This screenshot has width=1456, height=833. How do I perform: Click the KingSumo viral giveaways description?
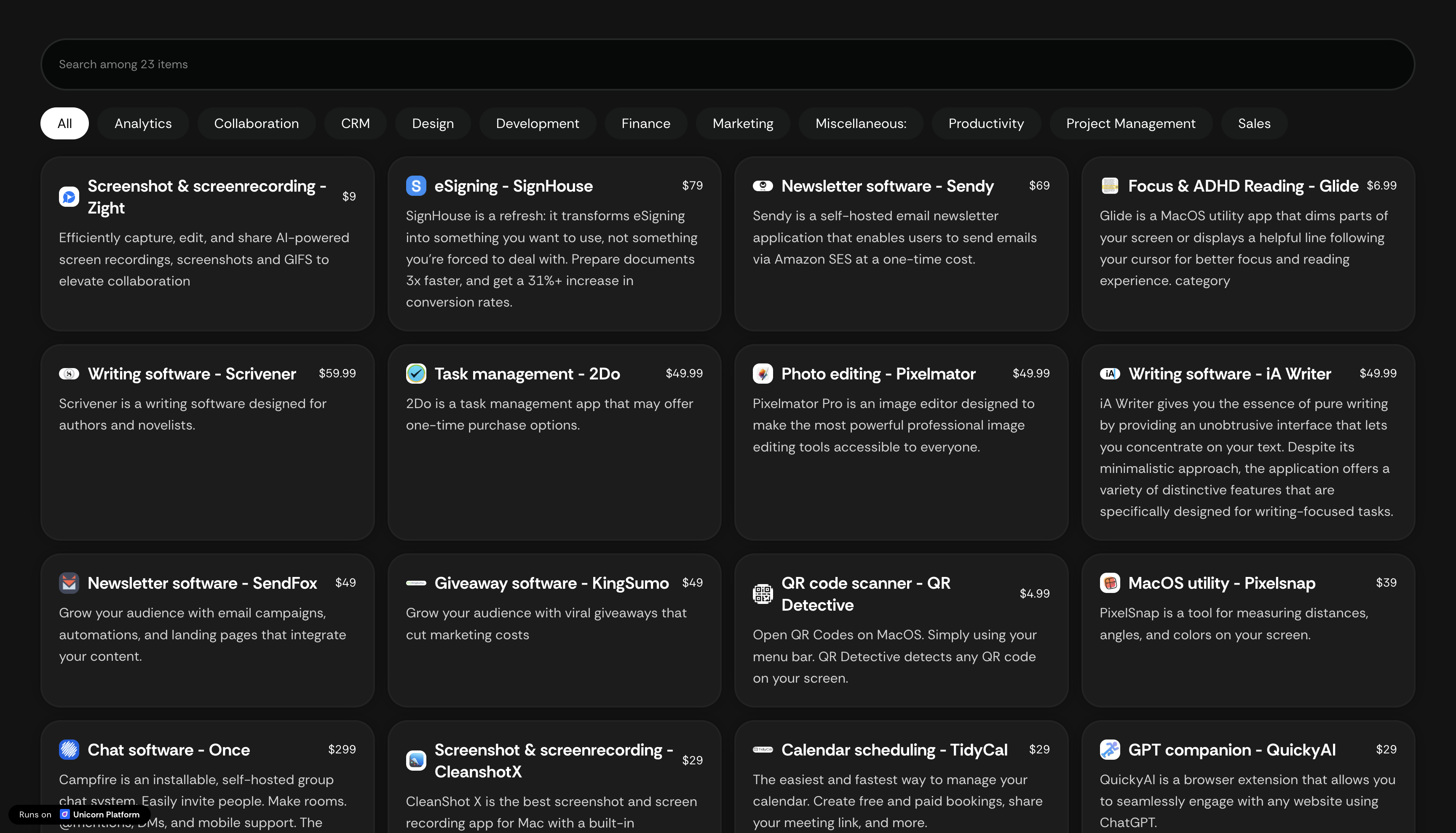[x=546, y=624]
